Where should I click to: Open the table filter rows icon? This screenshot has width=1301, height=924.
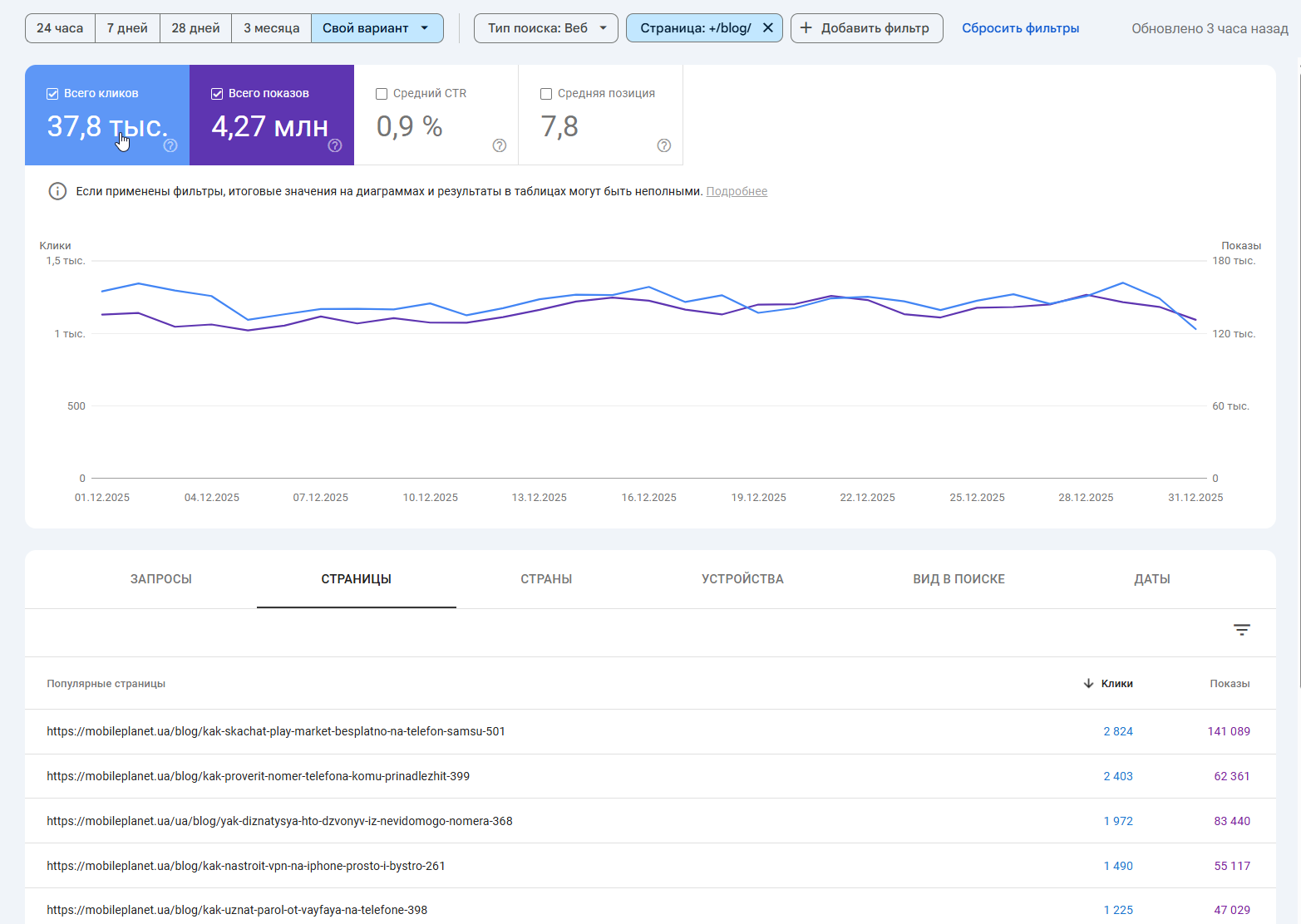point(1241,630)
